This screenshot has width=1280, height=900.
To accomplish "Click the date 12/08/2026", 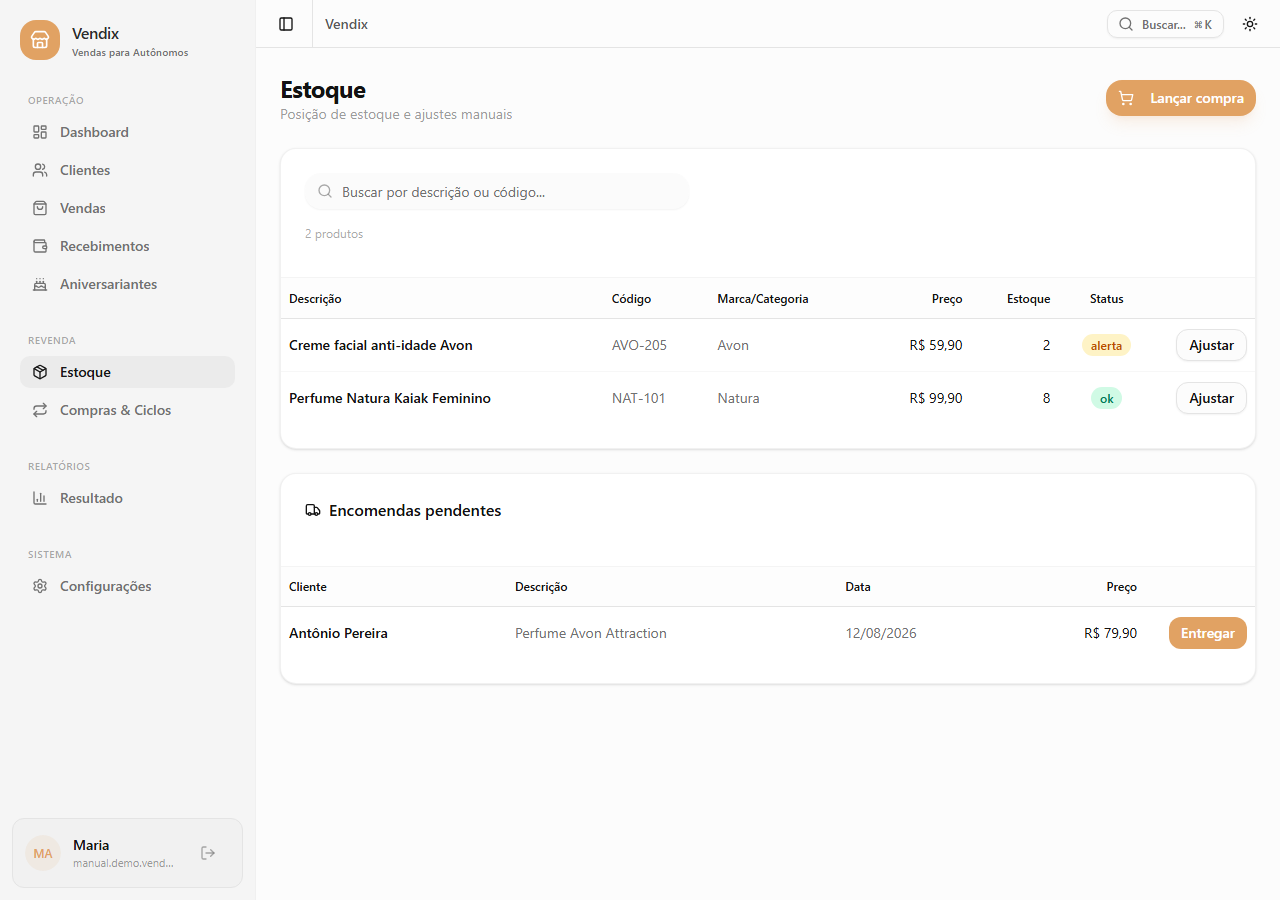I will pyautogui.click(x=881, y=633).
